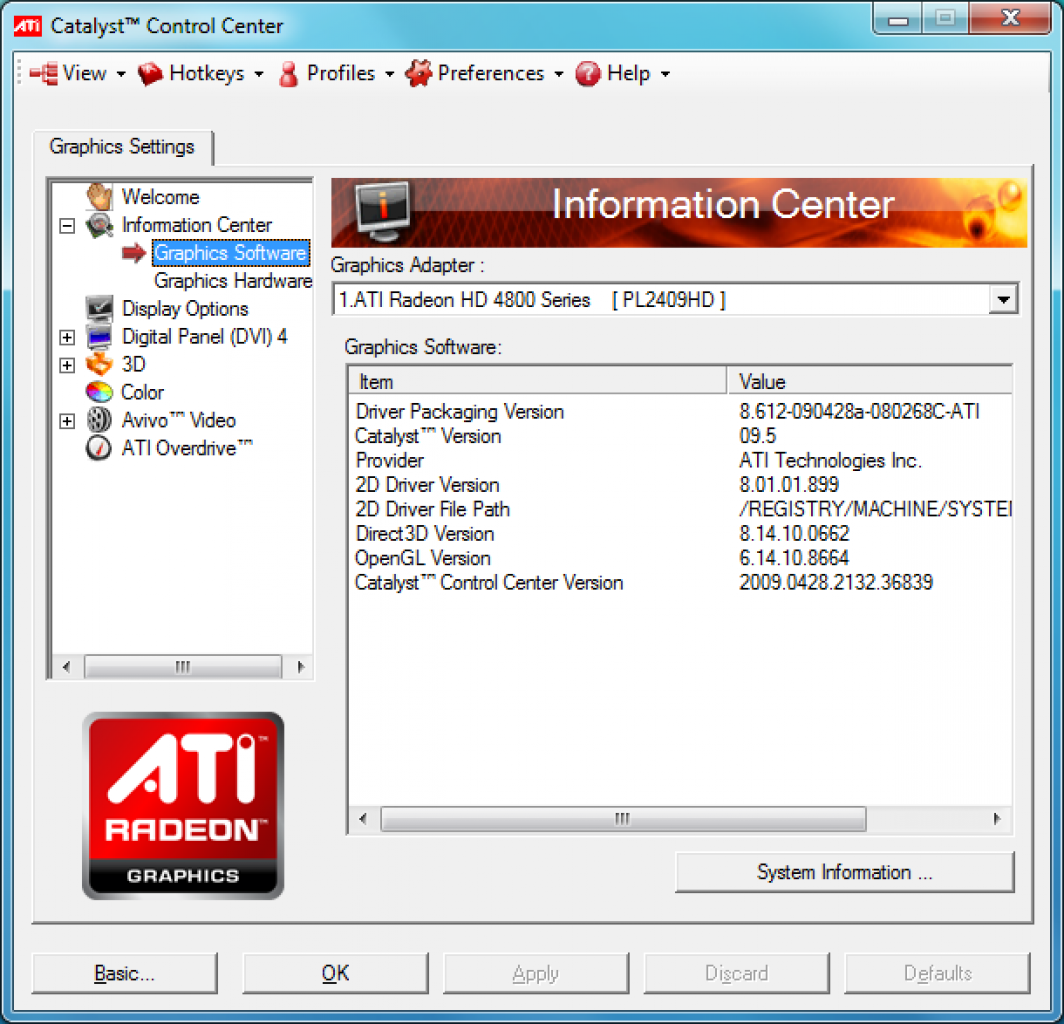Select the 2D Driver Version row

point(681,485)
